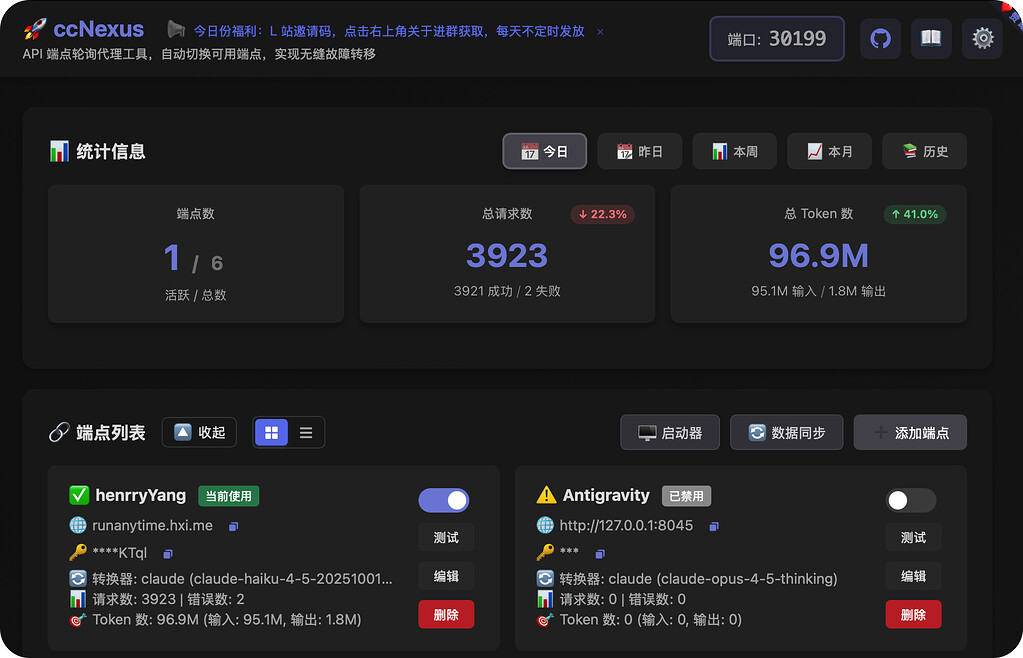Open the 启动器 launcher
This screenshot has width=1023, height=658.
670,432
